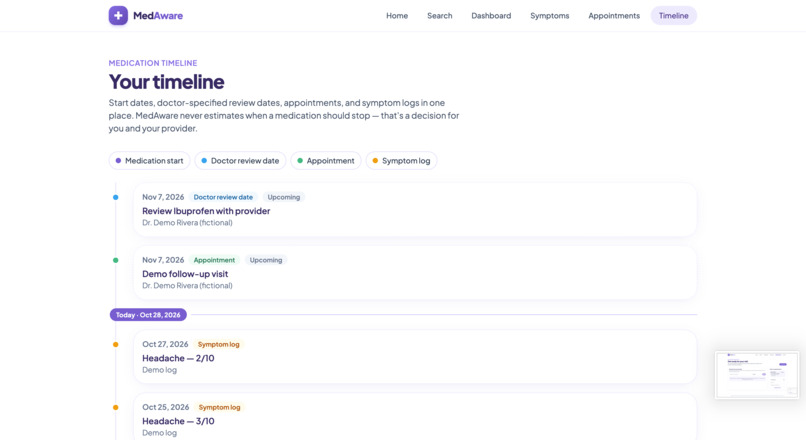
Task: Open the Appointments nav item
Action: pos(614,15)
